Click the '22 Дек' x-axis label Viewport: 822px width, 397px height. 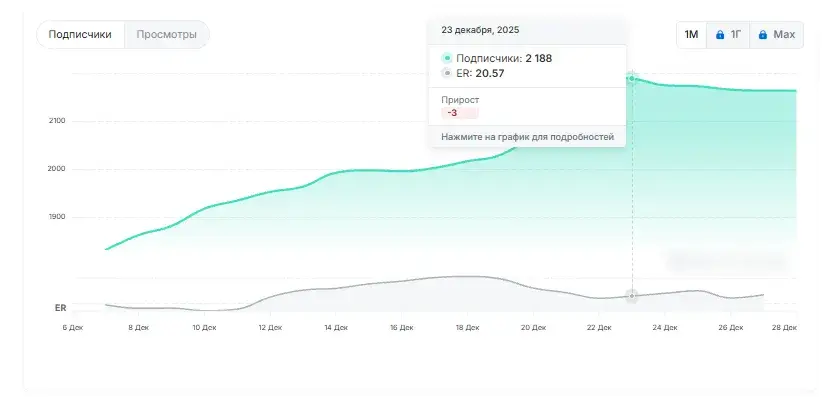[599, 328]
